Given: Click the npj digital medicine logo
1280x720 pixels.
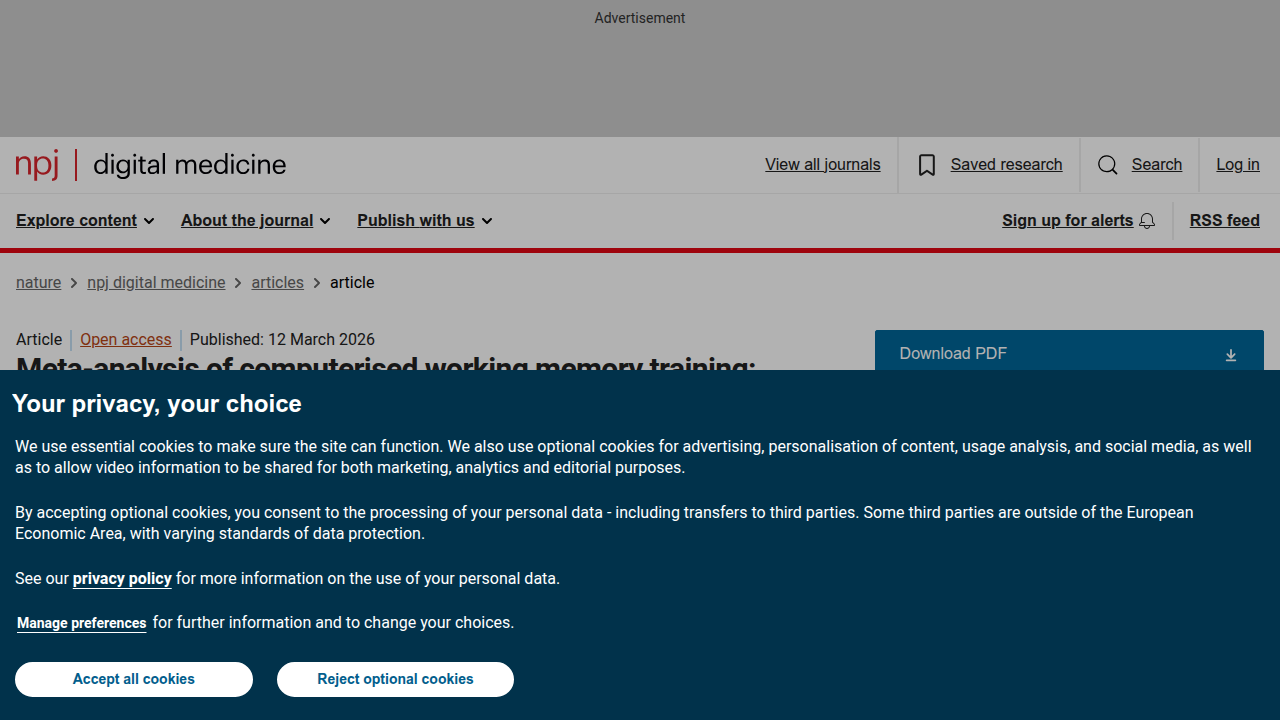Looking at the screenshot, I should (151, 165).
